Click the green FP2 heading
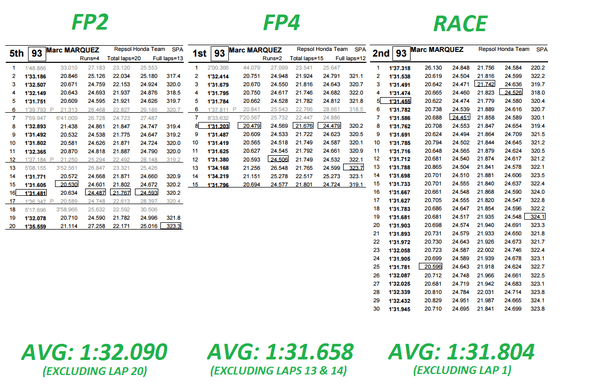Viewport: 599px width, 388px height. tap(90, 22)
